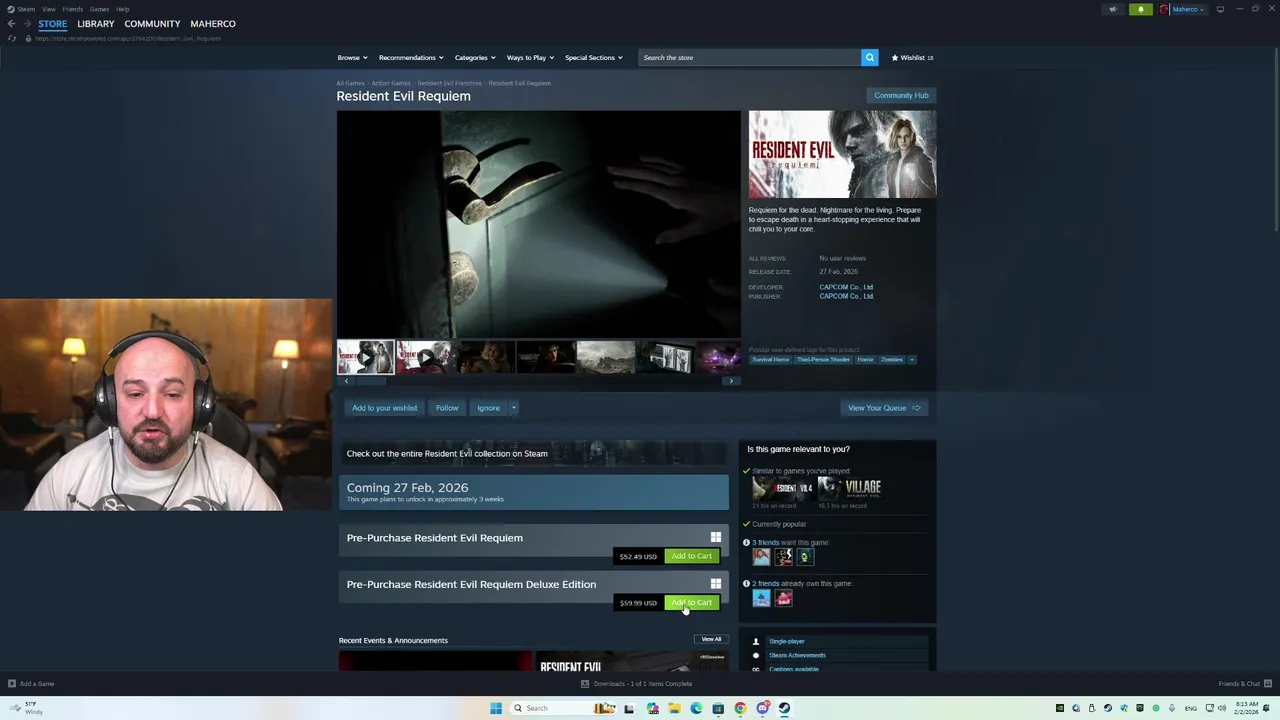The width and height of the screenshot is (1280, 720).
Task: Expand the Ways to Play menu
Action: (530, 57)
